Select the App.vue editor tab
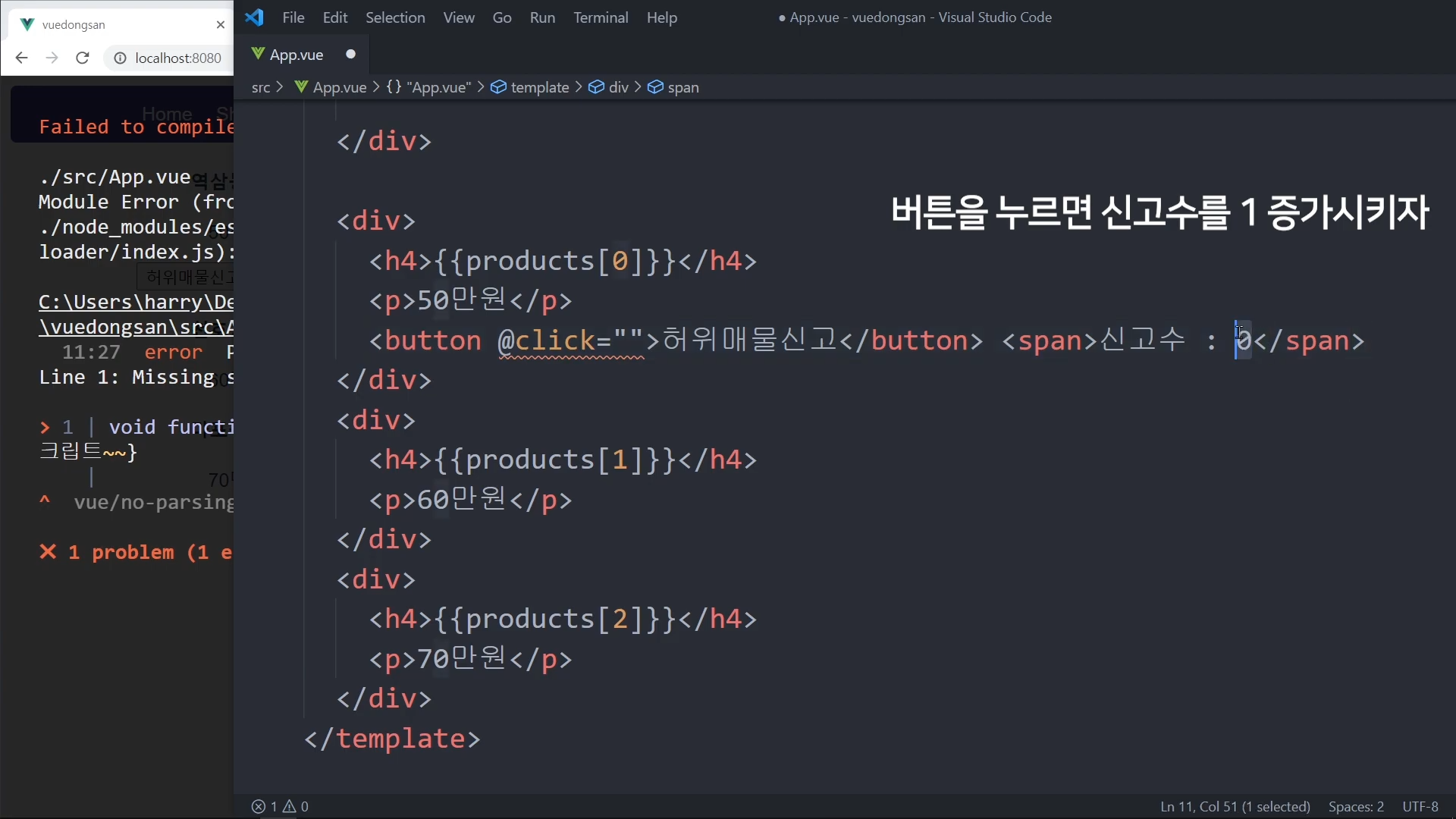The height and width of the screenshot is (819, 1456). (297, 55)
